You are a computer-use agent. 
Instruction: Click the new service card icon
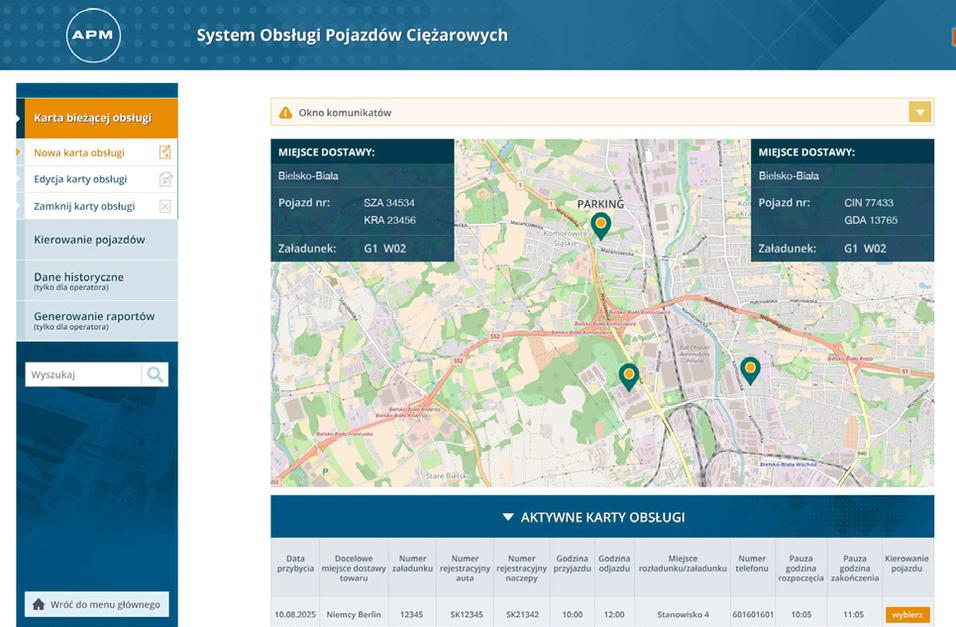[x=165, y=153]
